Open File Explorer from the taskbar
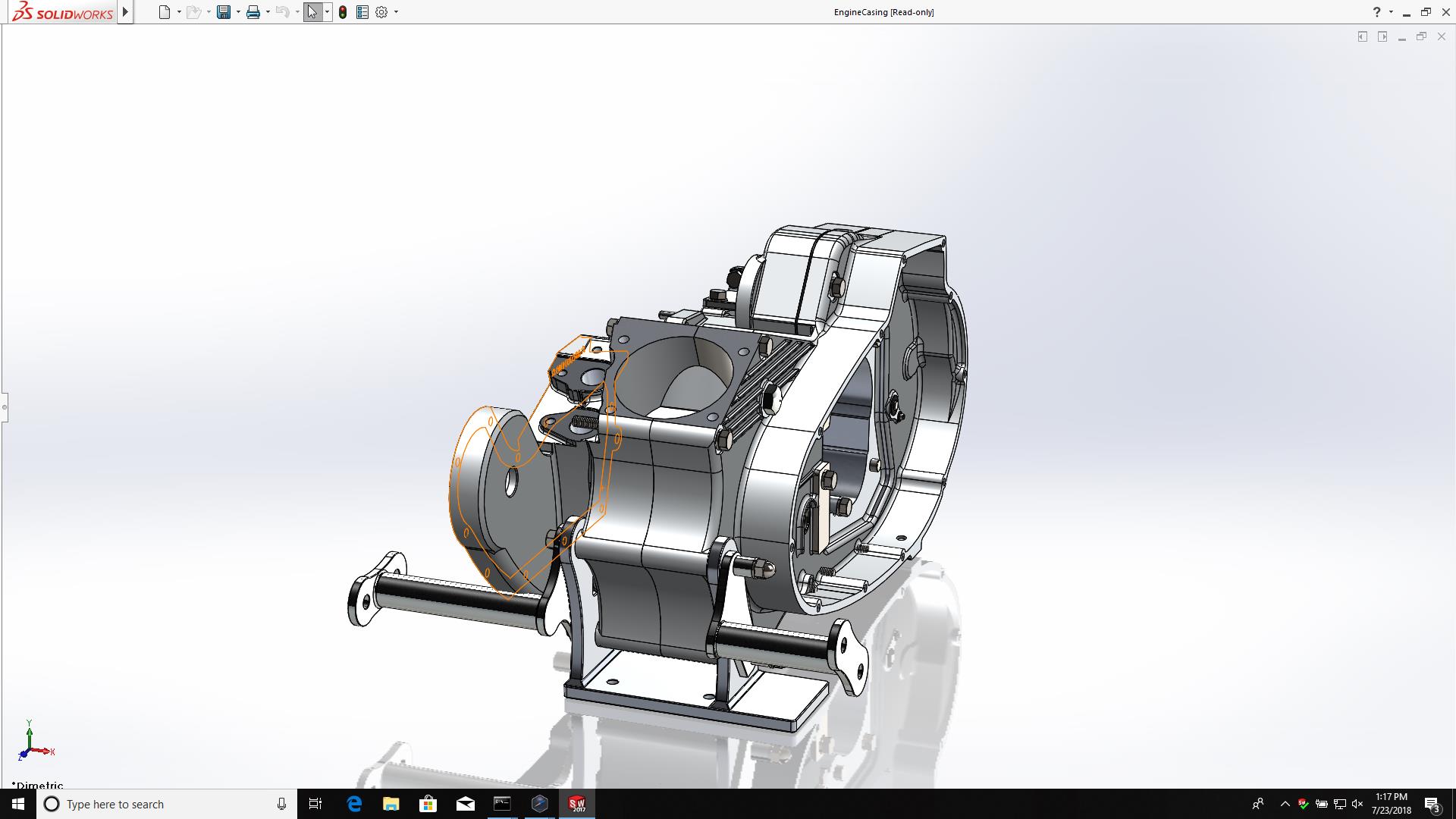Viewport: 1456px width, 819px height. pyautogui.click(x=391, y=804)
